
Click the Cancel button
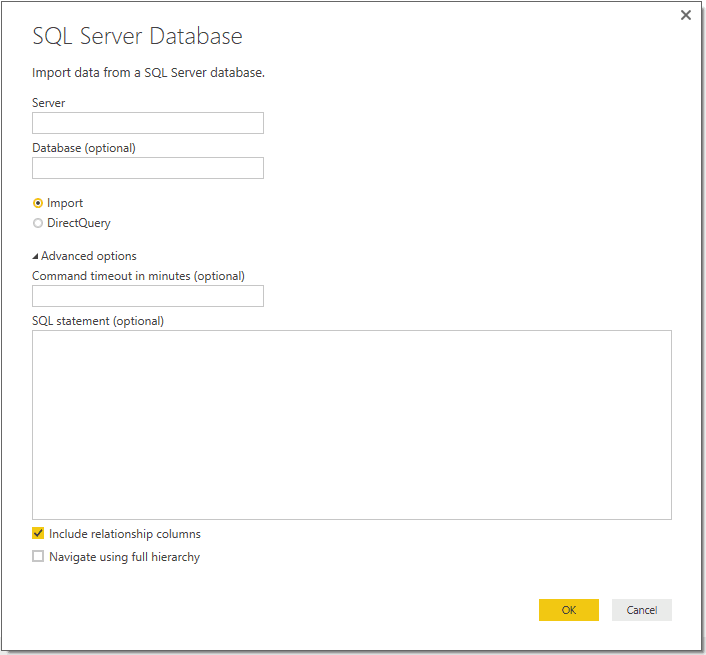(x=642, y=610)
